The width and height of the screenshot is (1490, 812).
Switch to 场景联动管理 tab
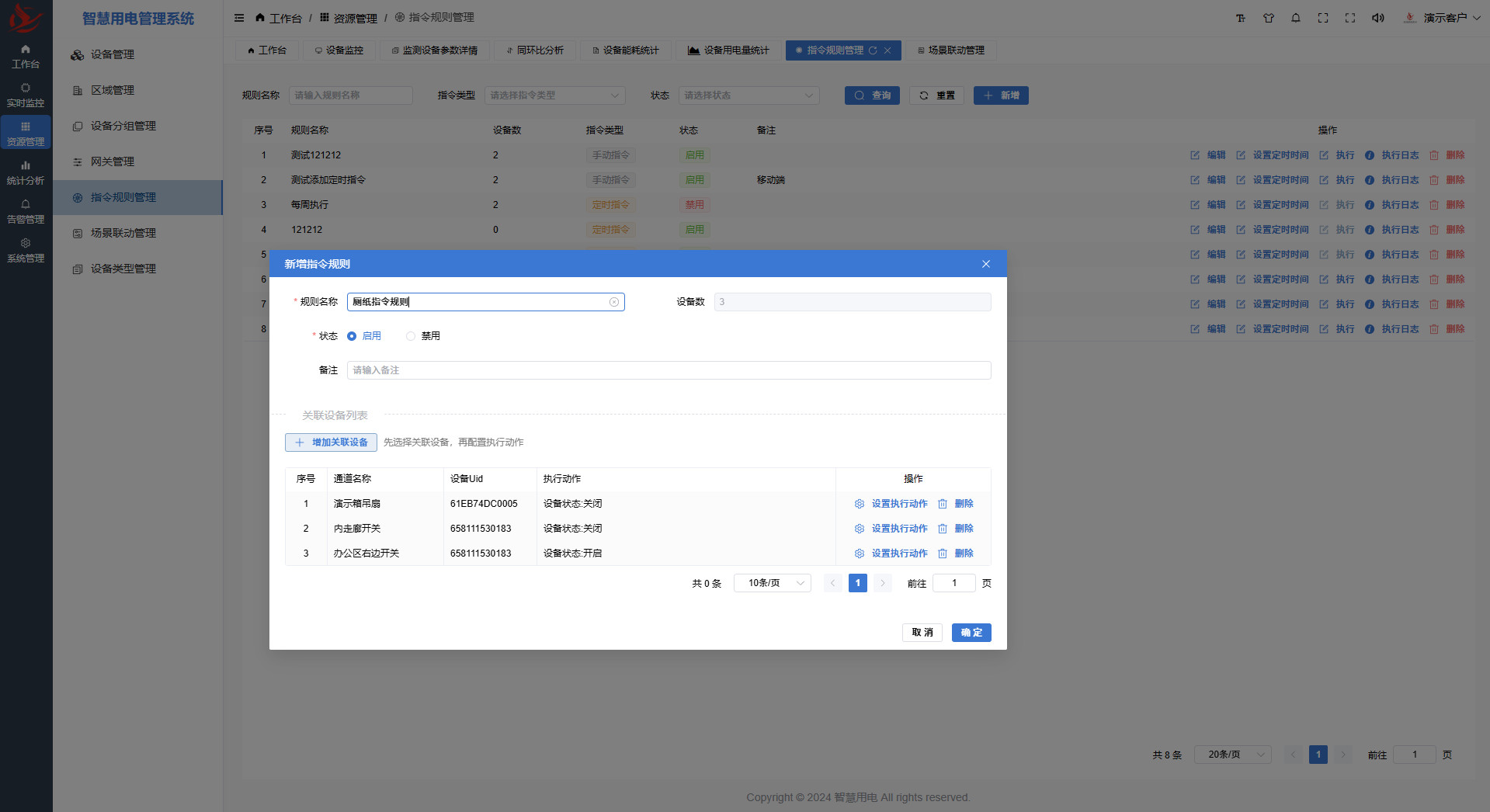point(951,50)
